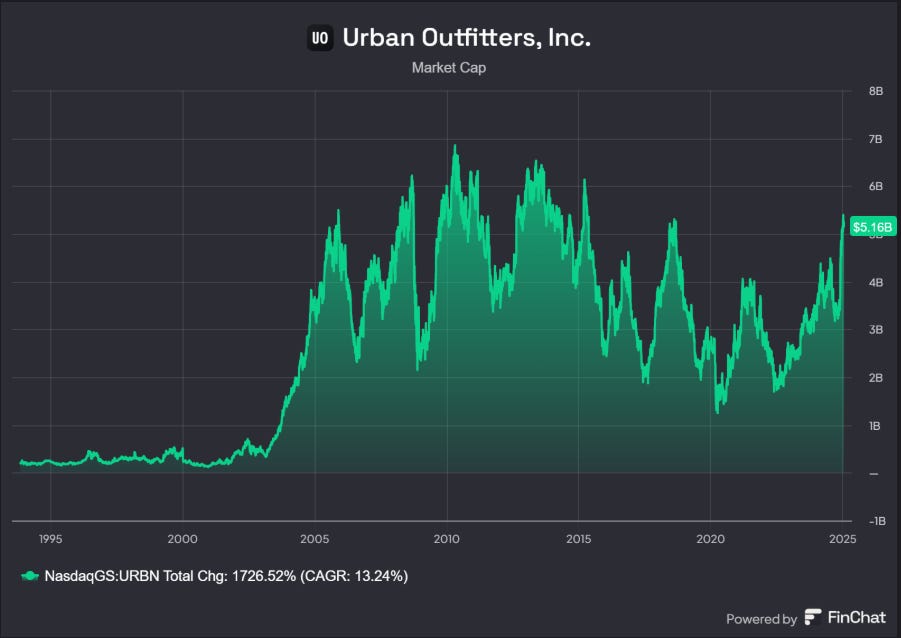This screenshot has height=638, width=901.
Task: Click the FinChat brand name
Action: (857, 617)
